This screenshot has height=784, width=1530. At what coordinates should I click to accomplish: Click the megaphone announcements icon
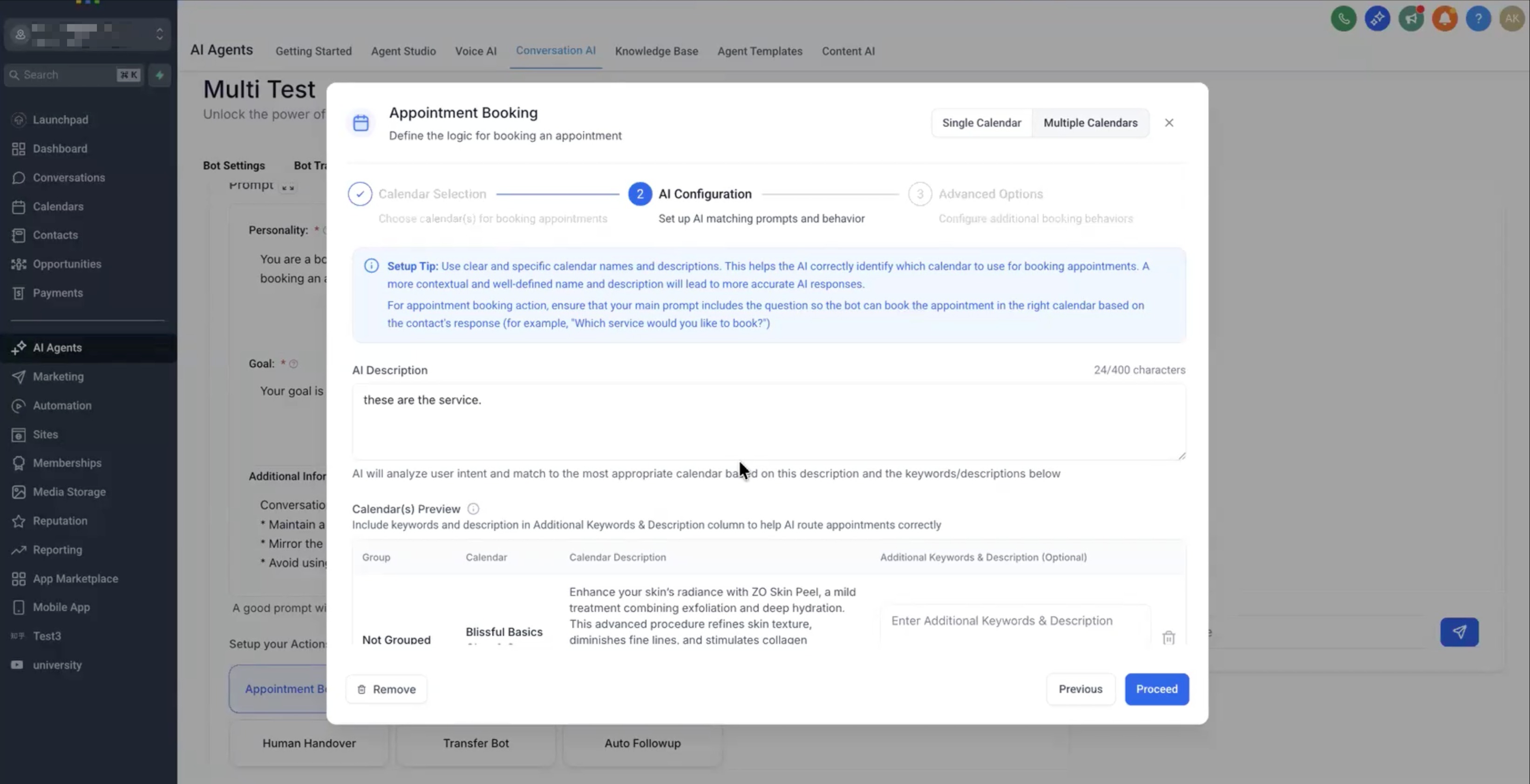1411,19
